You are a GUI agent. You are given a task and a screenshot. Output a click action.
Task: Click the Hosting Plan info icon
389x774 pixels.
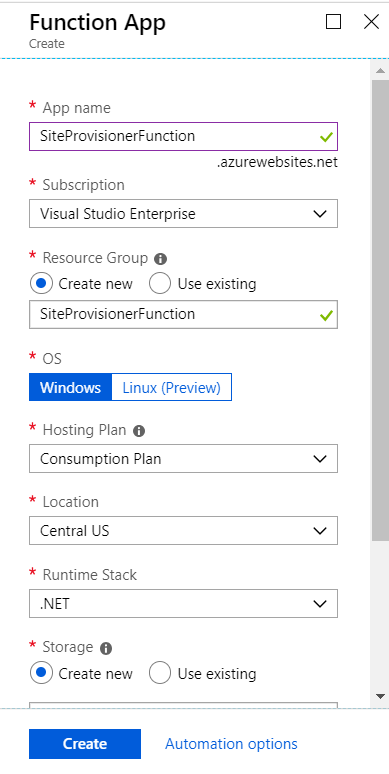(139, 431)
